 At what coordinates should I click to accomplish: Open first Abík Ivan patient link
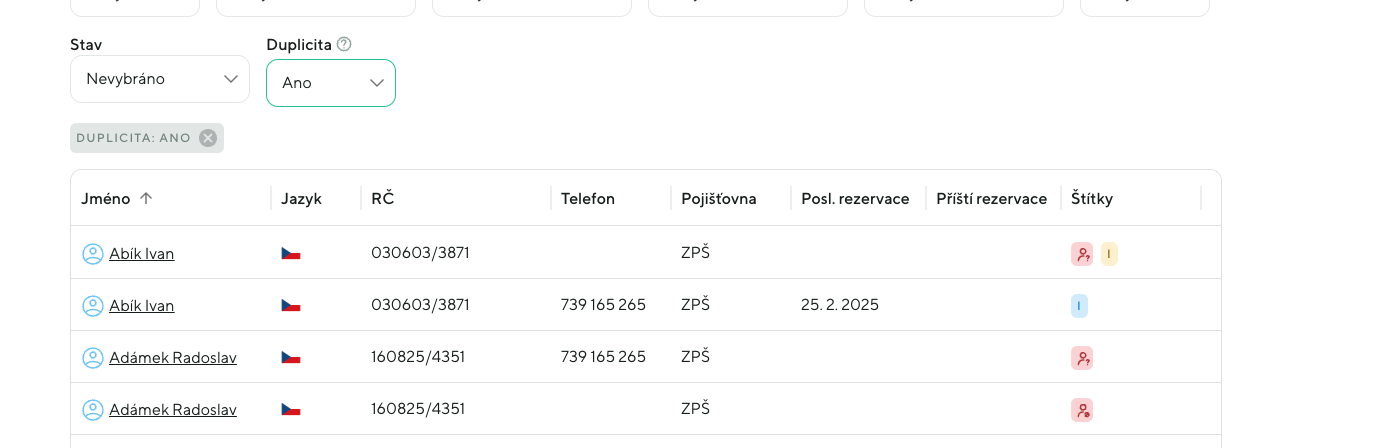pos(142,254)
